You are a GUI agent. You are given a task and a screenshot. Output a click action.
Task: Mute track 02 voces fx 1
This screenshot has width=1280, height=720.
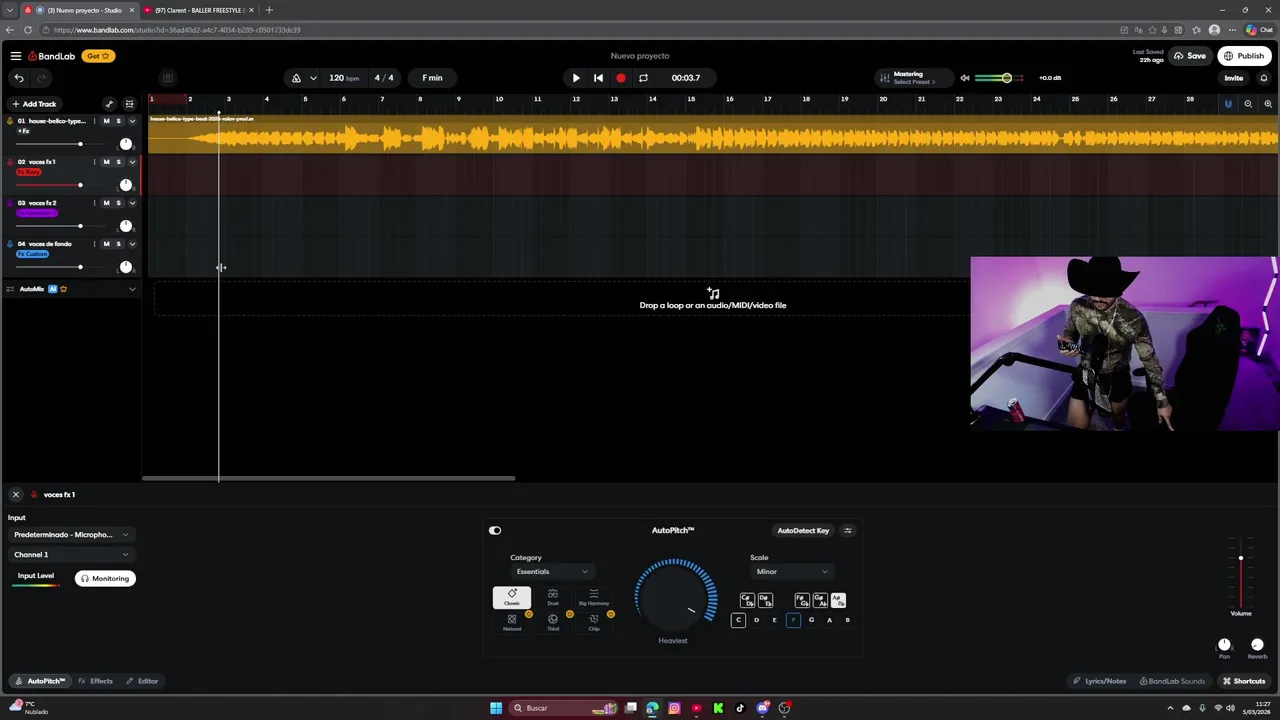tap(107, 162)
